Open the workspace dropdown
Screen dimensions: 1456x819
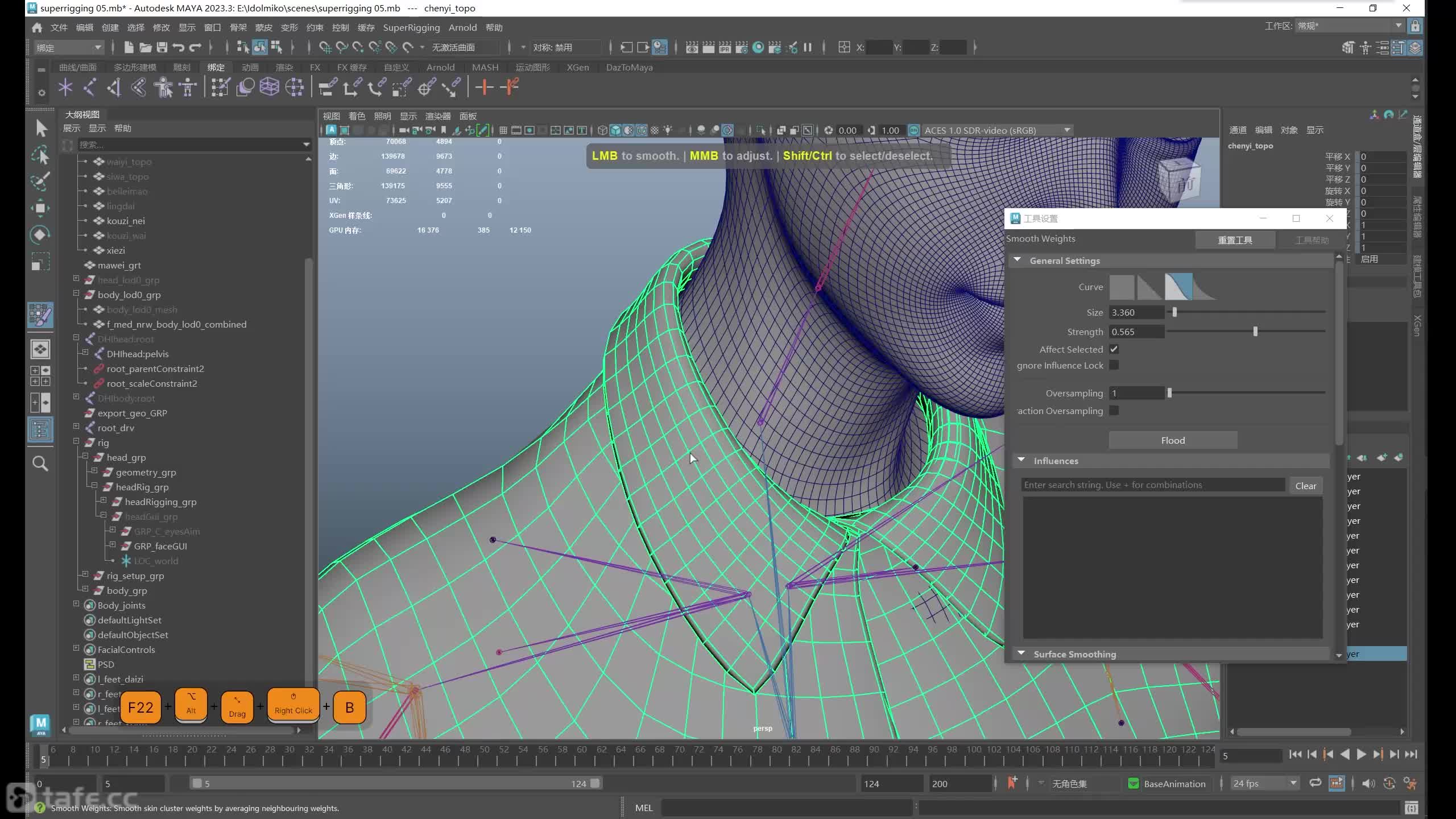pyautogui.click(x=1349, y=26)
